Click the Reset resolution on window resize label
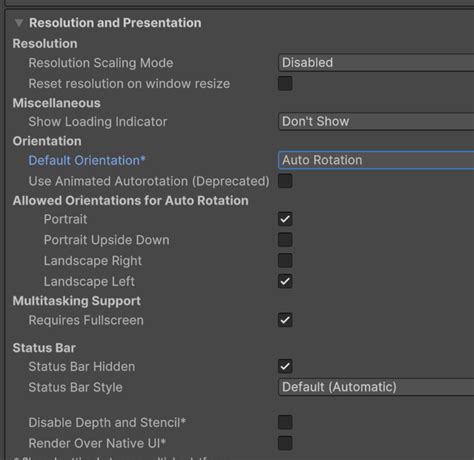 [x=129, y=84]
